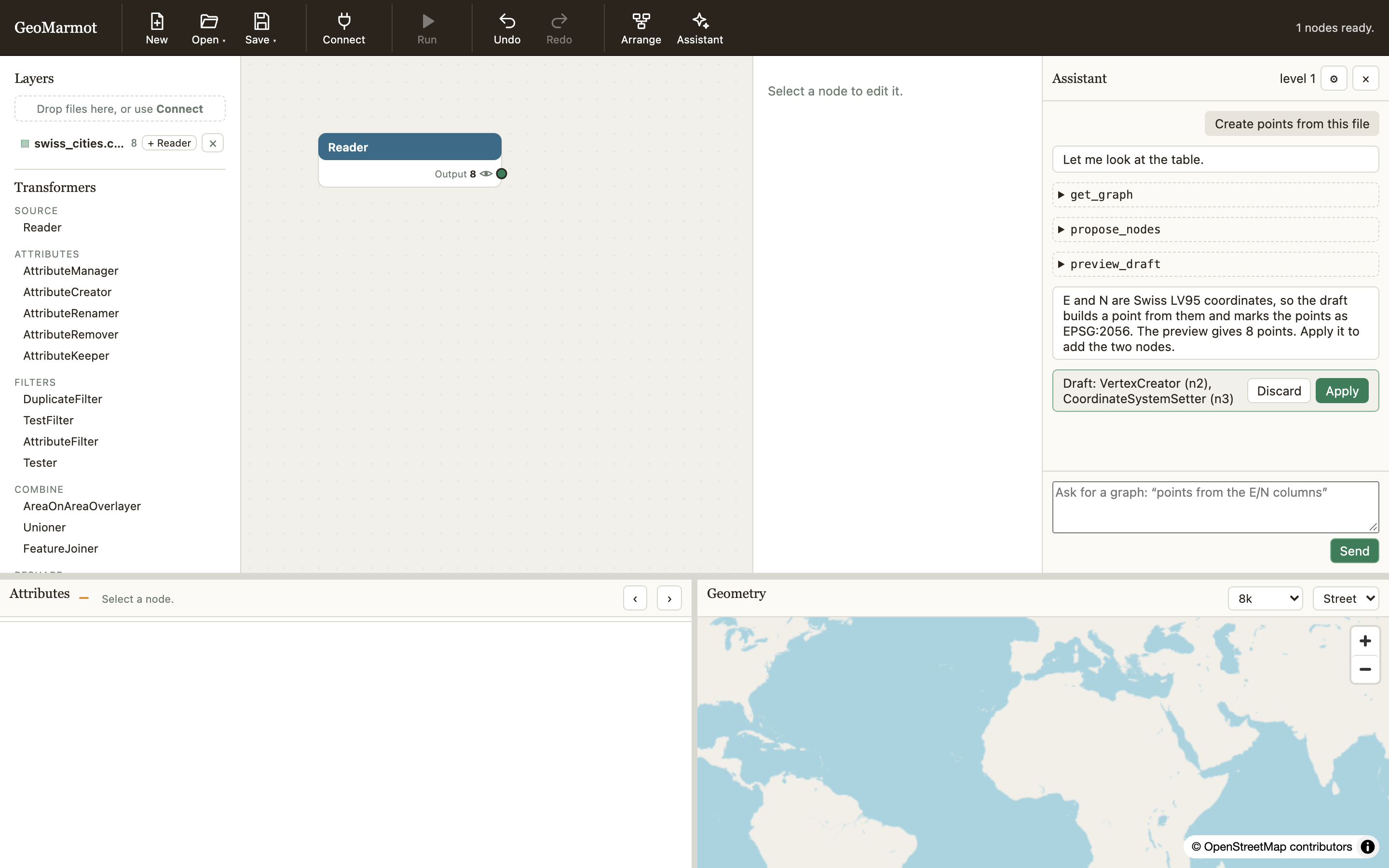Go to next attributes page

click(x=669, y=598)
